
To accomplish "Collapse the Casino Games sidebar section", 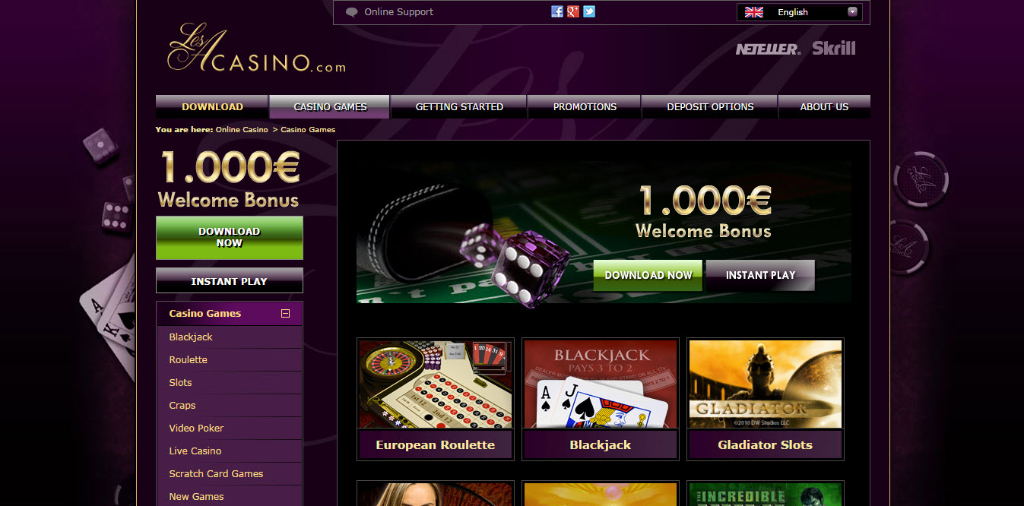I will click(x=285, y=313).
